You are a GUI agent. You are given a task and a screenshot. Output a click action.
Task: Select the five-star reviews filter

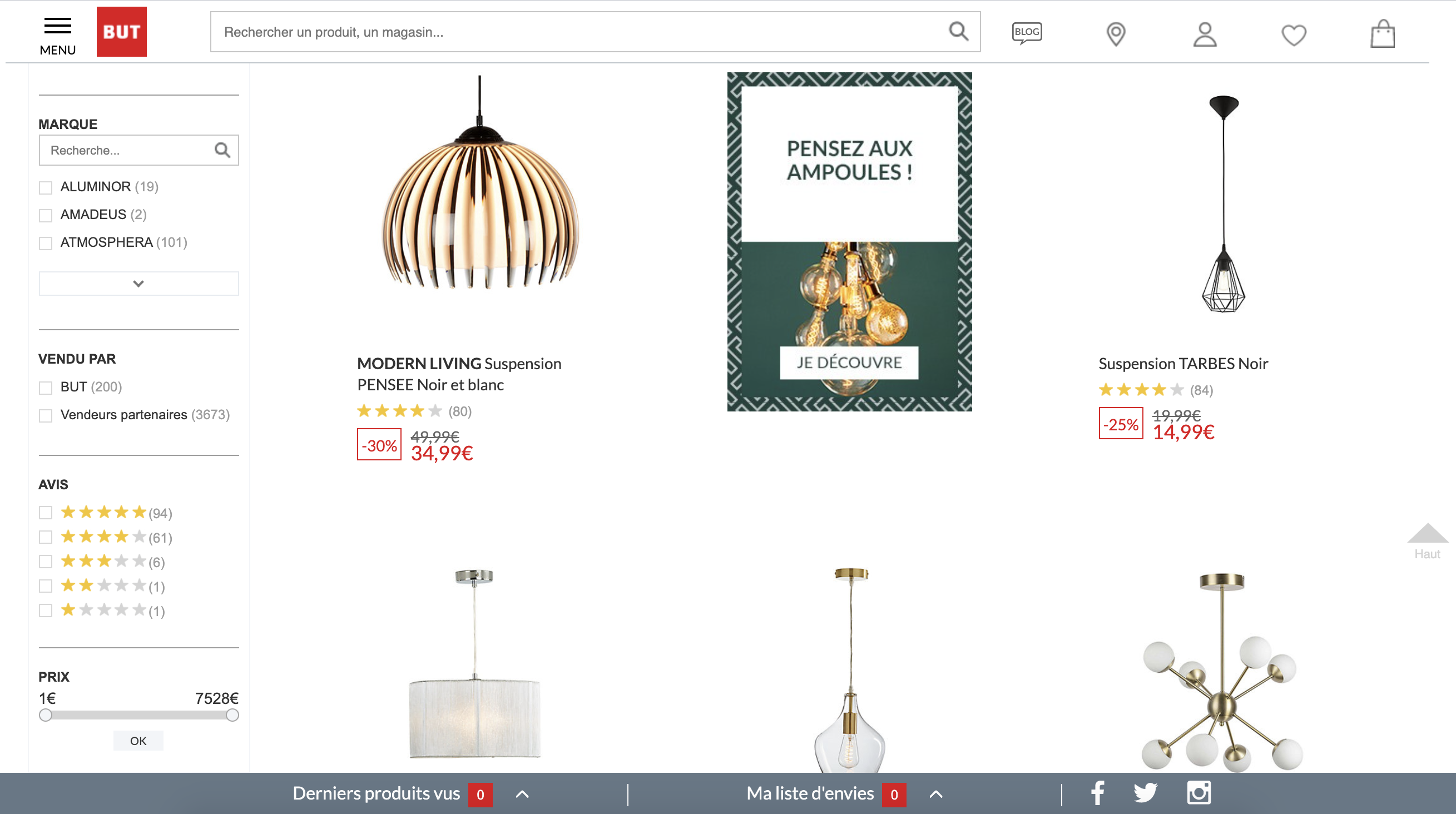[x=46, y=513]
